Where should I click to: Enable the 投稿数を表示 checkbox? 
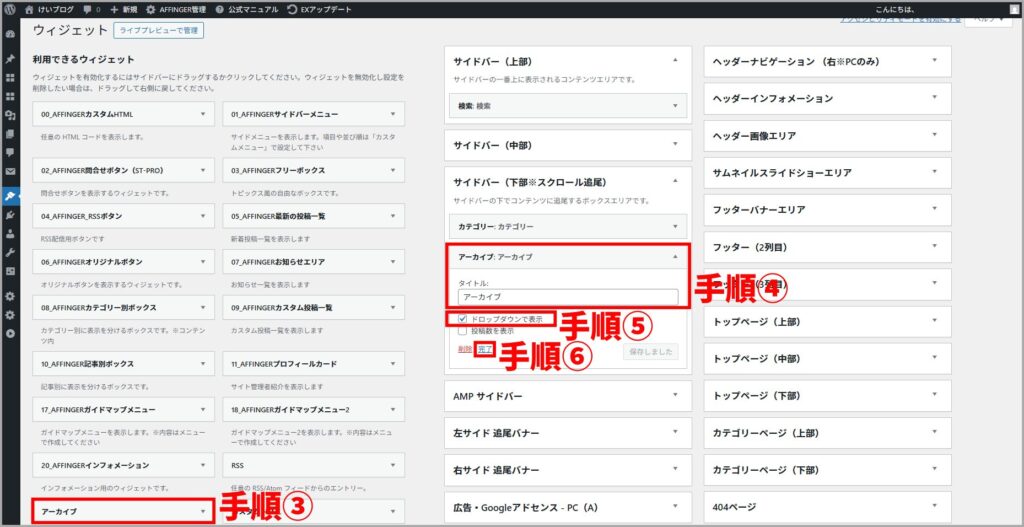coord(462,331)
